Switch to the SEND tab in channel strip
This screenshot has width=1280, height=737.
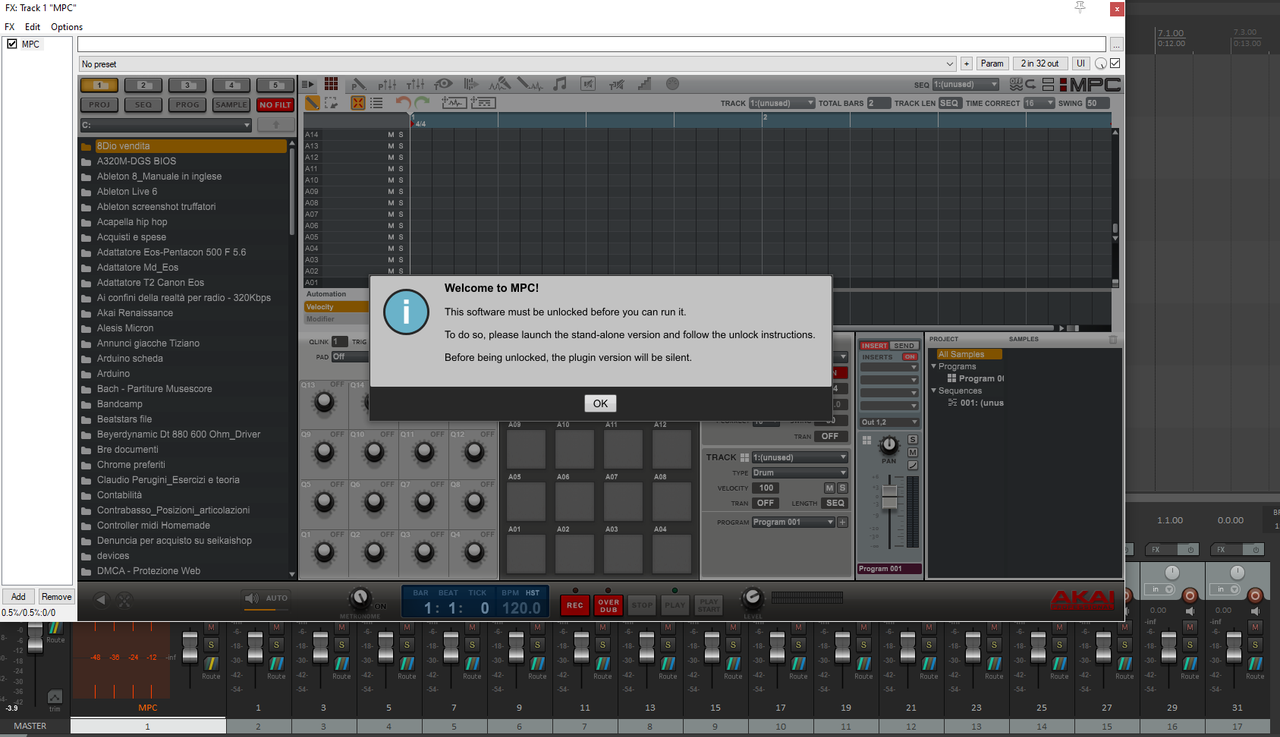point(904,346)
